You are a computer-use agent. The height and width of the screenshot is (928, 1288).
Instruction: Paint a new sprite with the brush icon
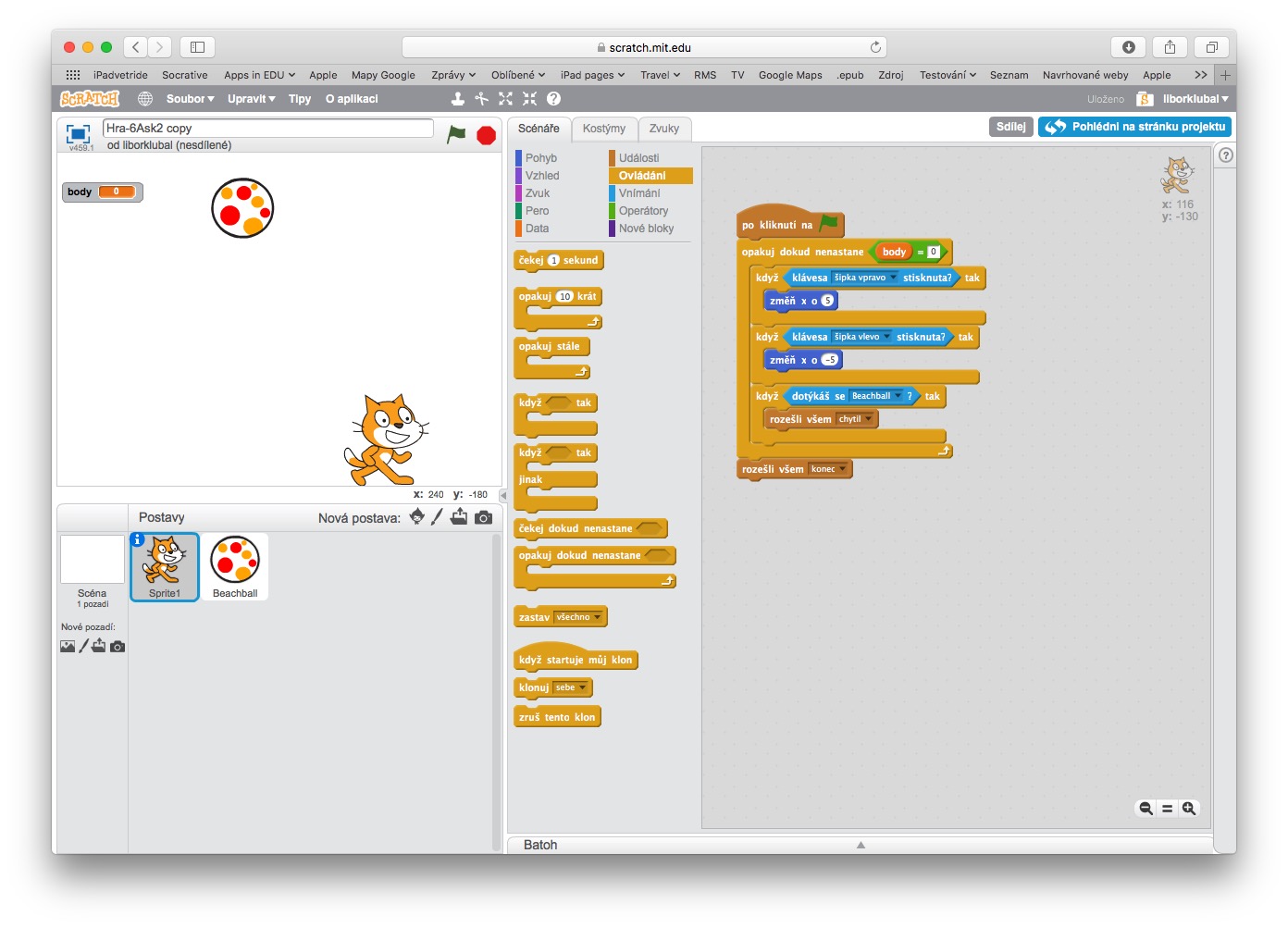pyautogui.click(x=437, y=516)
